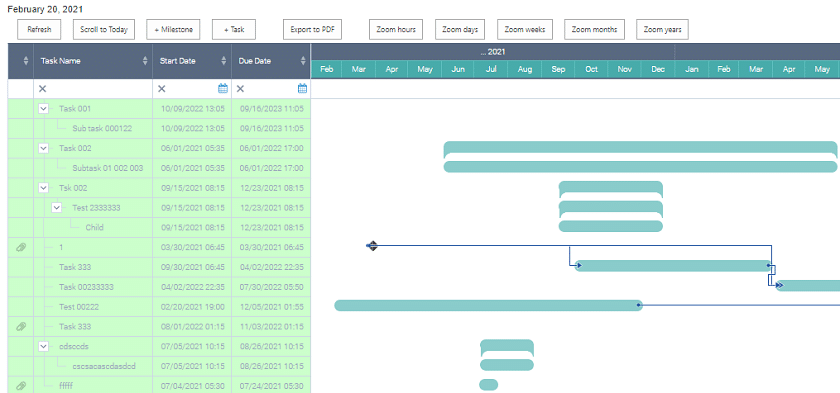Click the small fffff Gantt bar

pyautogui.click(x=489, y=384)
